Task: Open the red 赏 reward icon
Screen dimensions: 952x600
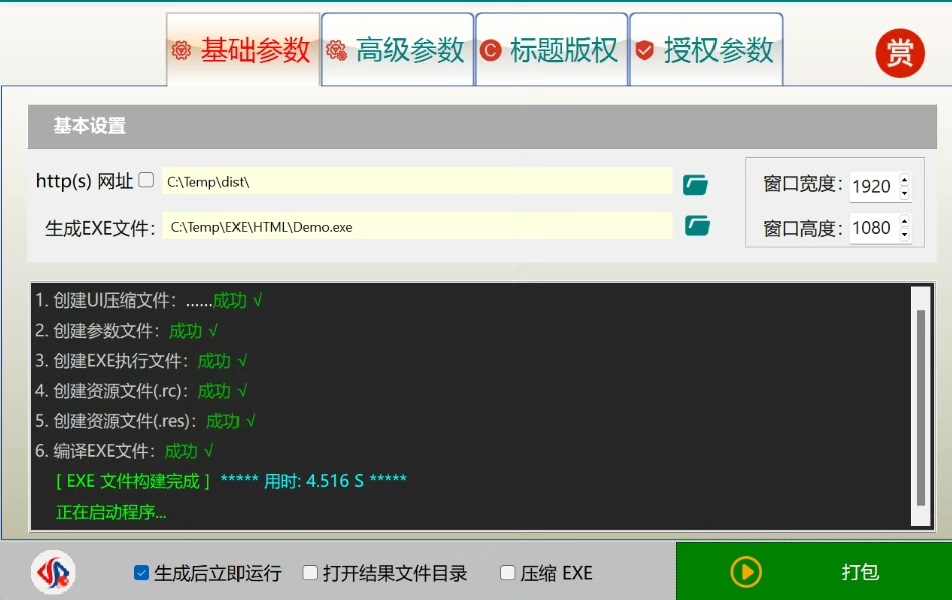Action: tap(900, 53)
